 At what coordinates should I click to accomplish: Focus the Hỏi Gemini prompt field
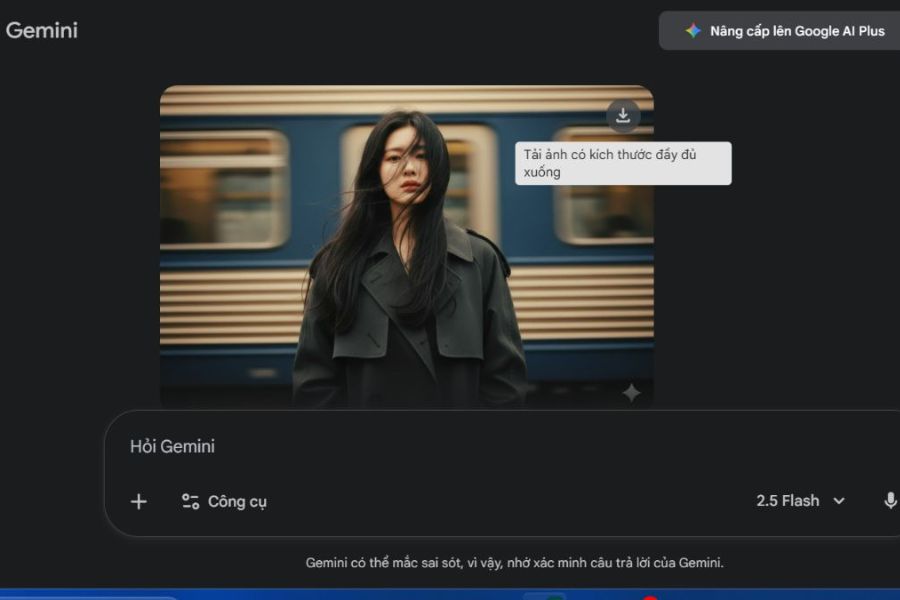coord(450,447)
